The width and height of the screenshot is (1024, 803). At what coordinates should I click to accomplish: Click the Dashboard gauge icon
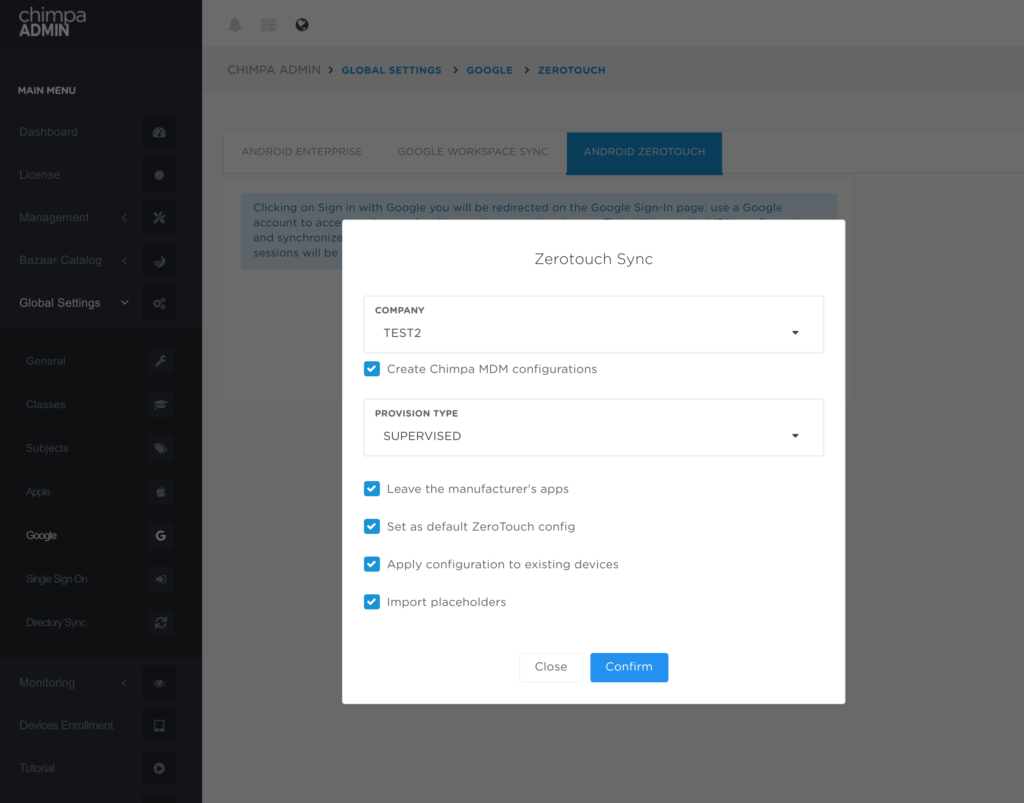point(159,132)
